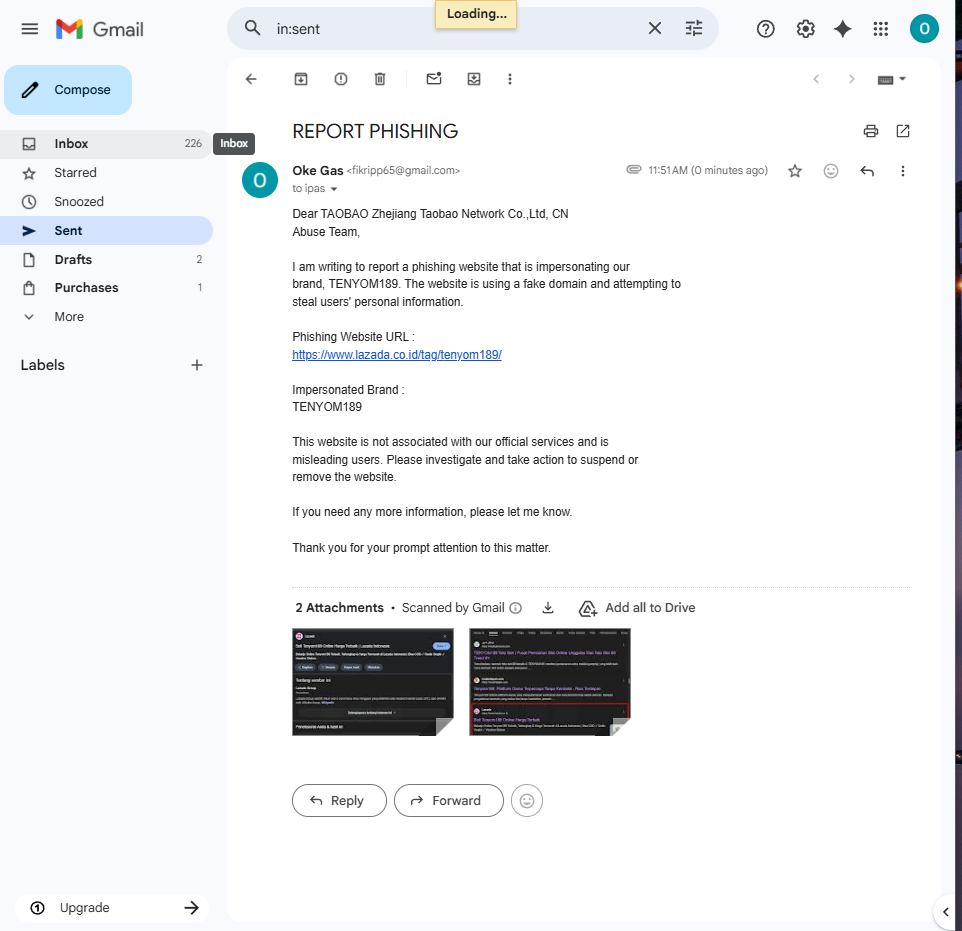This screenshot has height=931, width=962.
Task: Click the Forward button
Action: pos(448,800)
